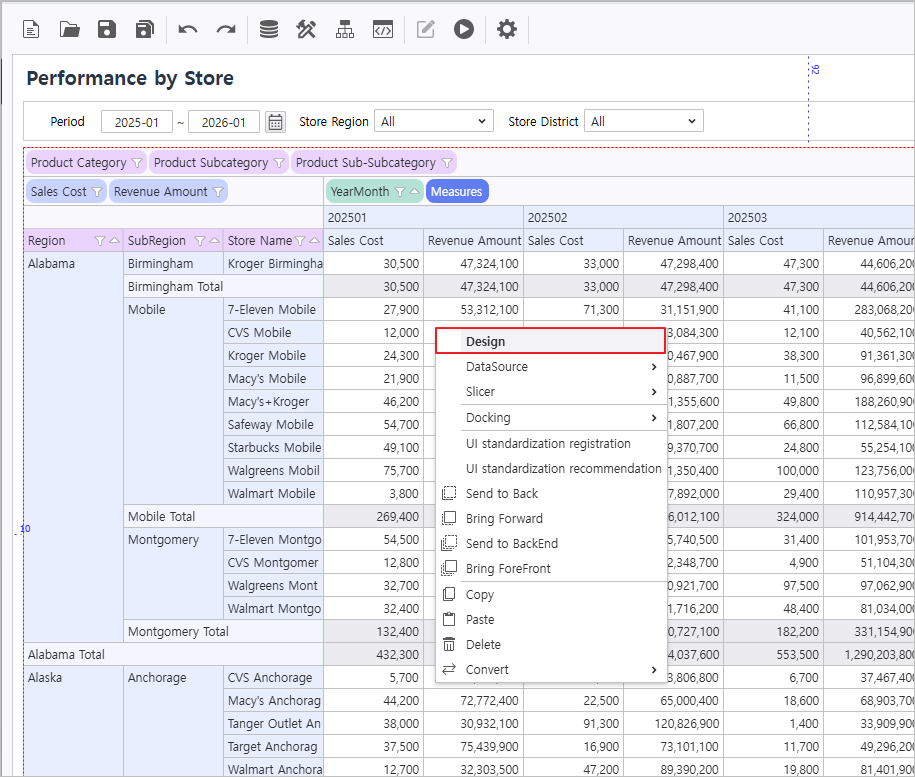Save the report with the floppy disk icon
This screenshot has height=777, width=915.
point(107,29)
